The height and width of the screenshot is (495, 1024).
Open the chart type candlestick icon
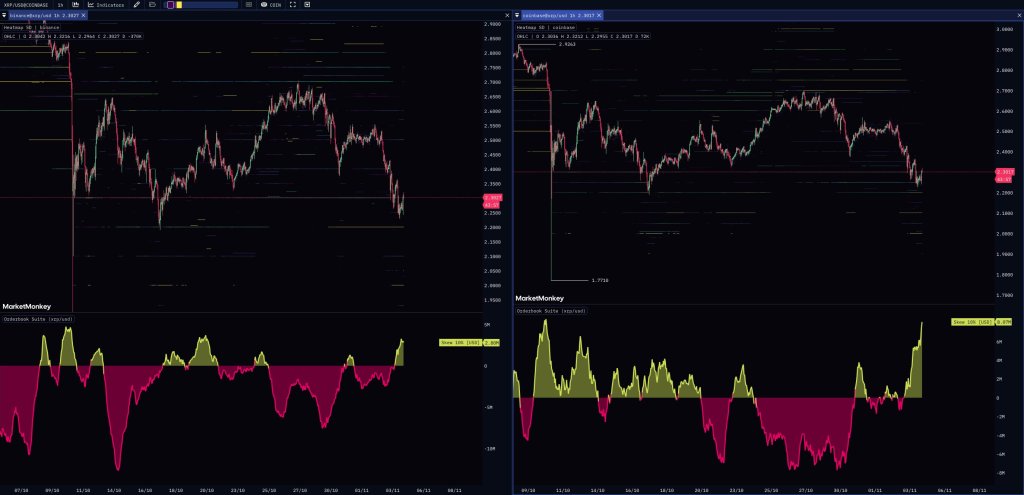(x=75, y=5)
